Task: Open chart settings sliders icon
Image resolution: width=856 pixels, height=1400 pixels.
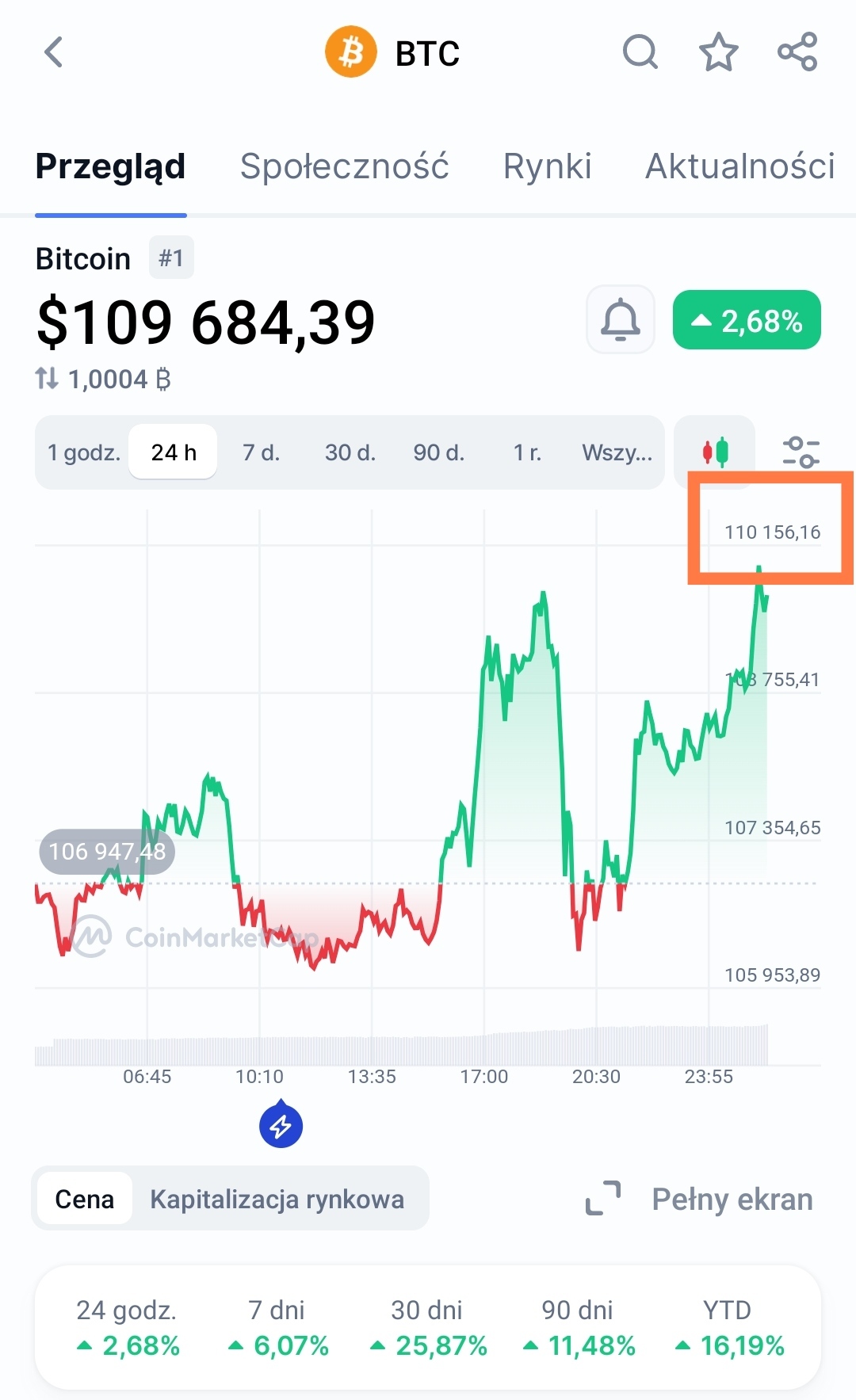Action: (801, 452)
